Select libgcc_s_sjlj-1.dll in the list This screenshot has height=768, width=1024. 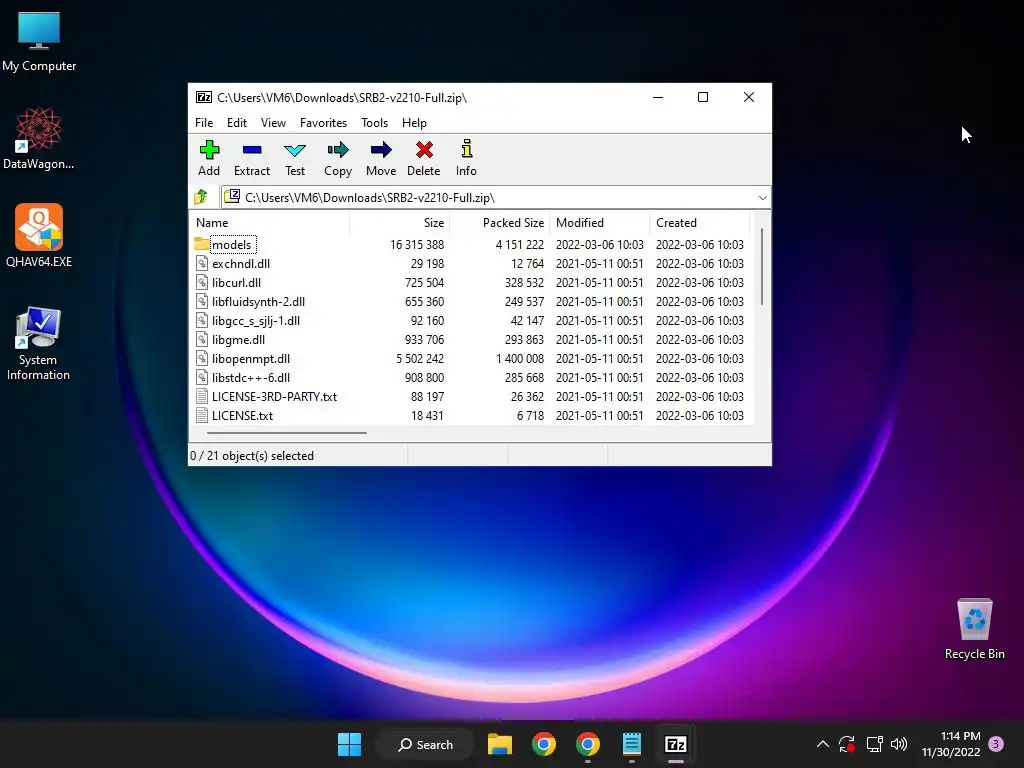(x=472, y=320)
